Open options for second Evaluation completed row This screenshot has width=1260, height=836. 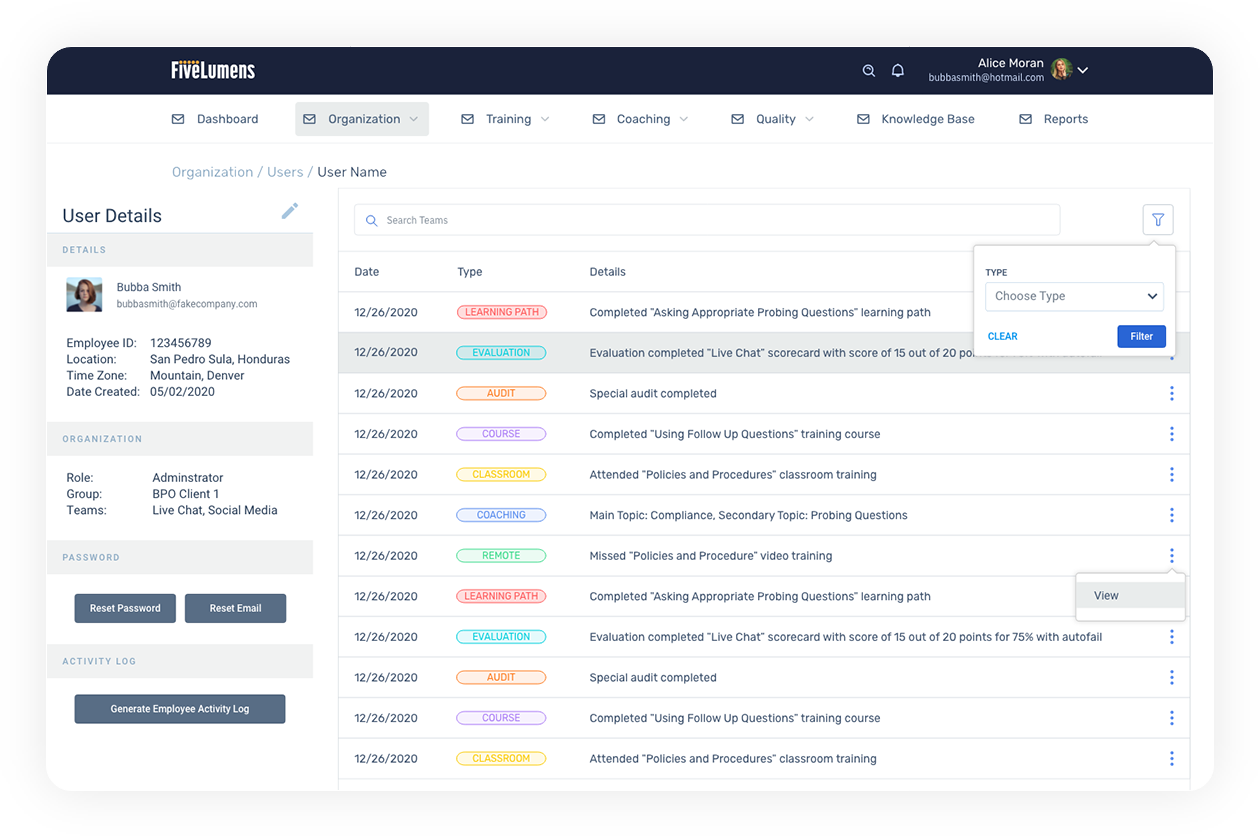pyautogui.click(x=1171, y=637)
